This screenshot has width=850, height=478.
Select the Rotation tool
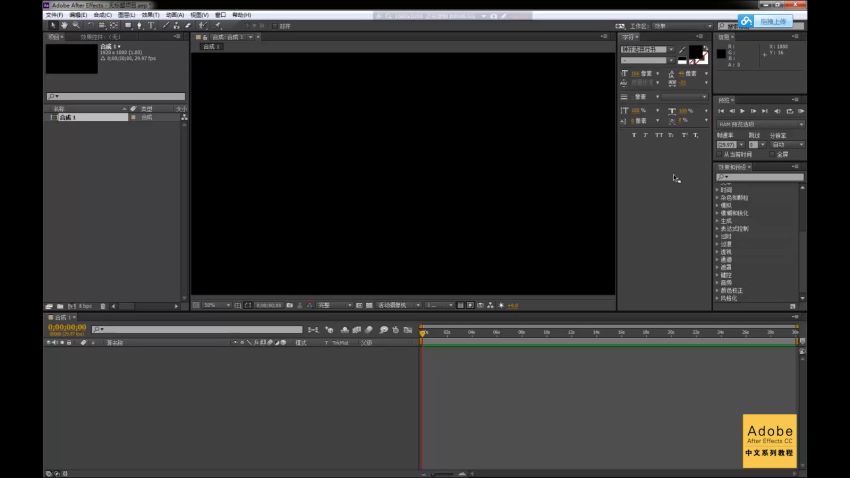click(x=90, y=25)
